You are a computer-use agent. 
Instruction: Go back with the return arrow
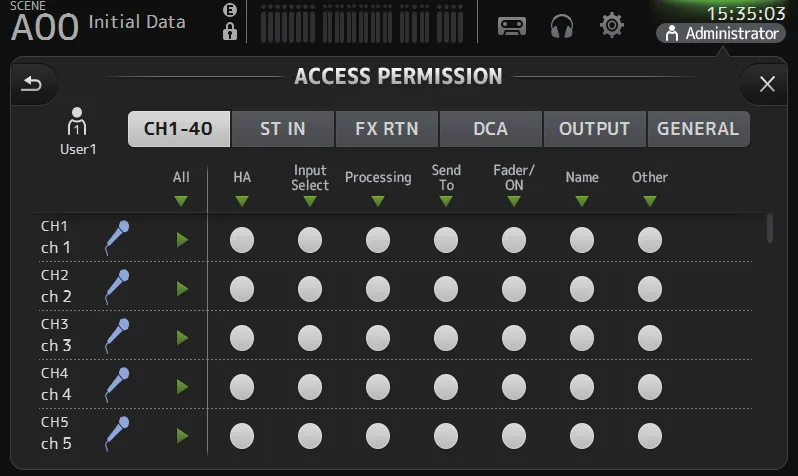click(32, 83)
